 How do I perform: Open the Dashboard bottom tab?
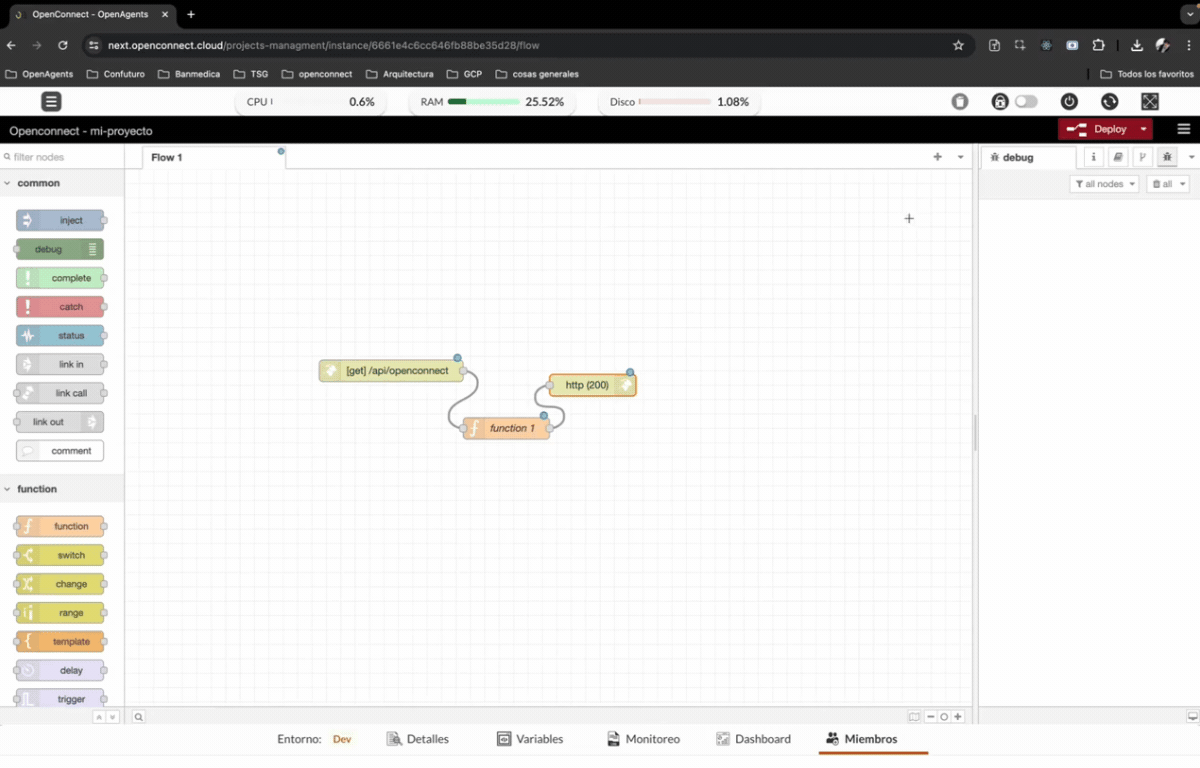pyautogui.click(x=753, y=739)
